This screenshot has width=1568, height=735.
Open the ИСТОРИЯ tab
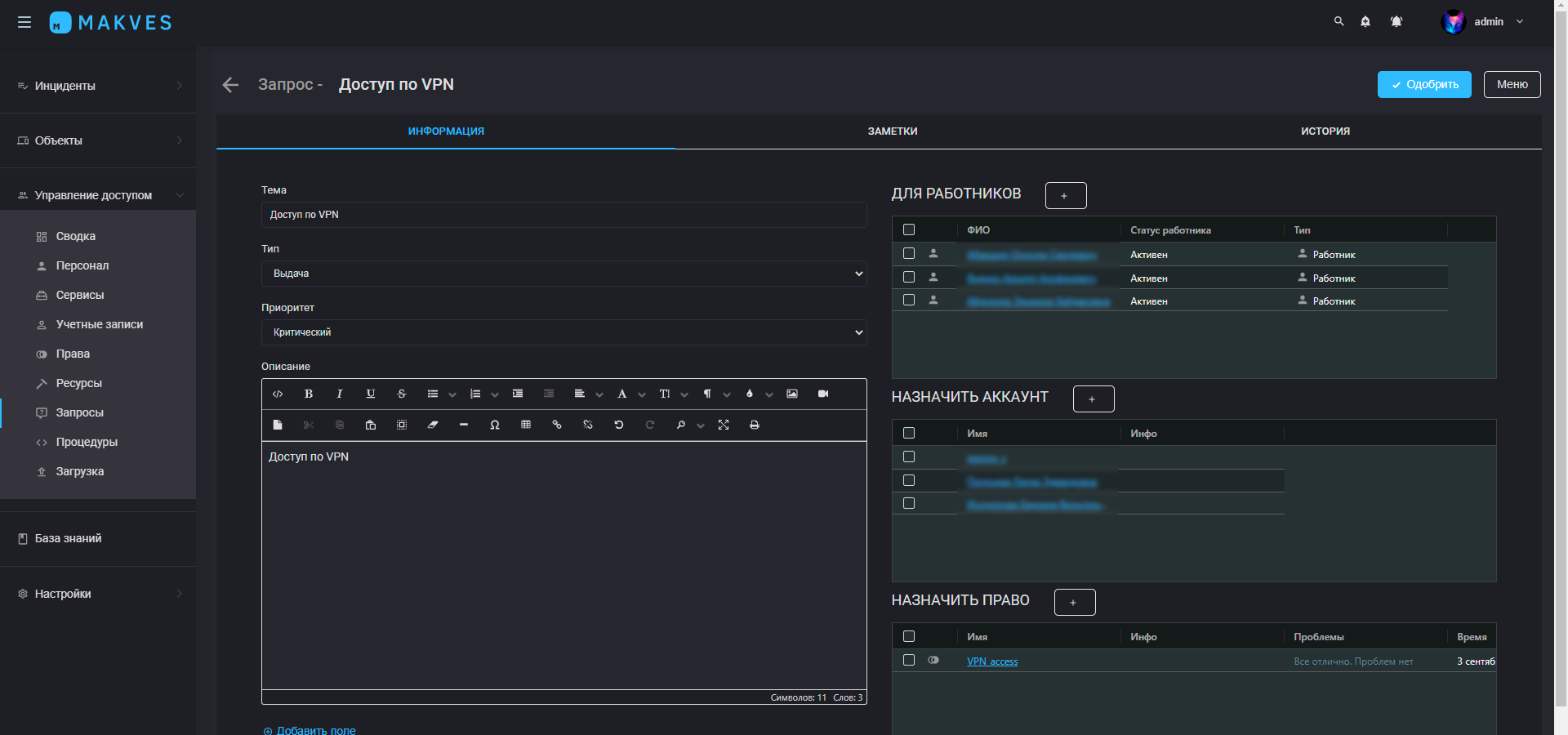pos(1325,131)
